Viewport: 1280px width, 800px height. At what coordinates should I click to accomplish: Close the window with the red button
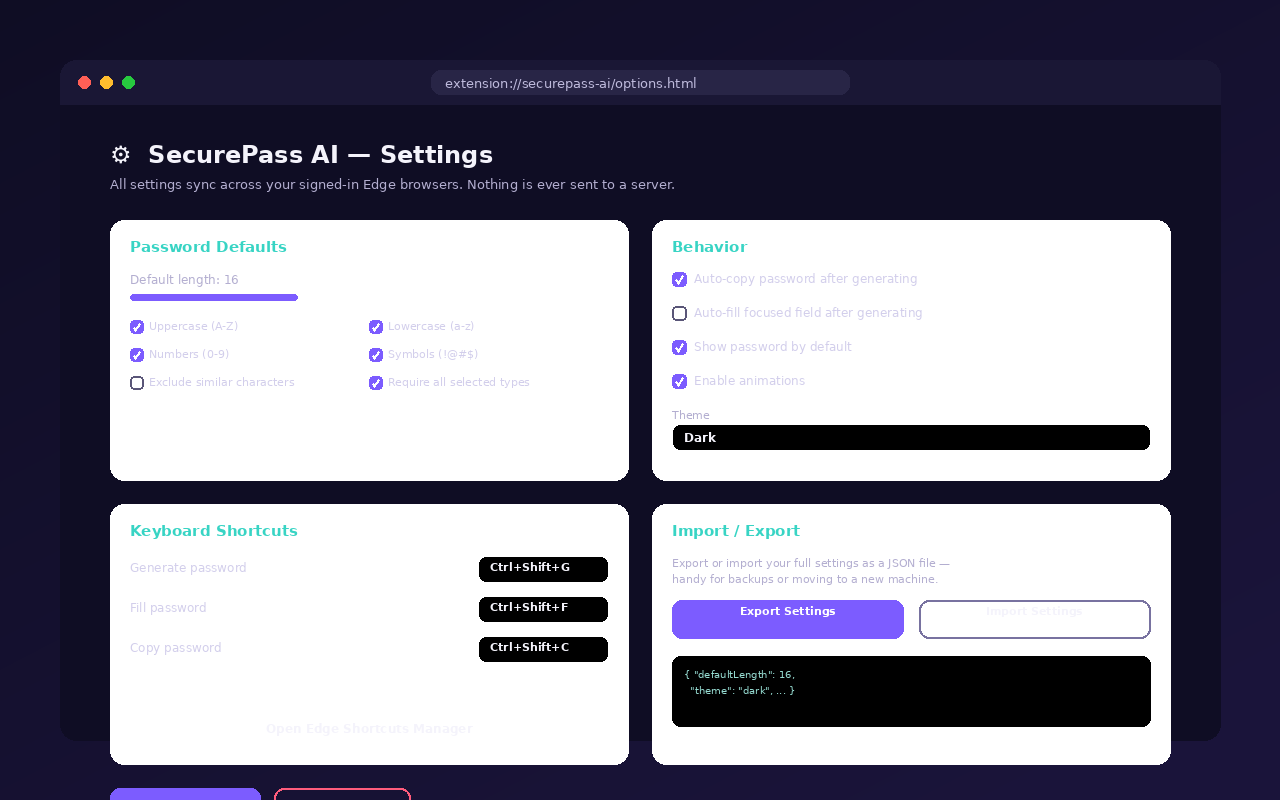[x=85, y=83]
